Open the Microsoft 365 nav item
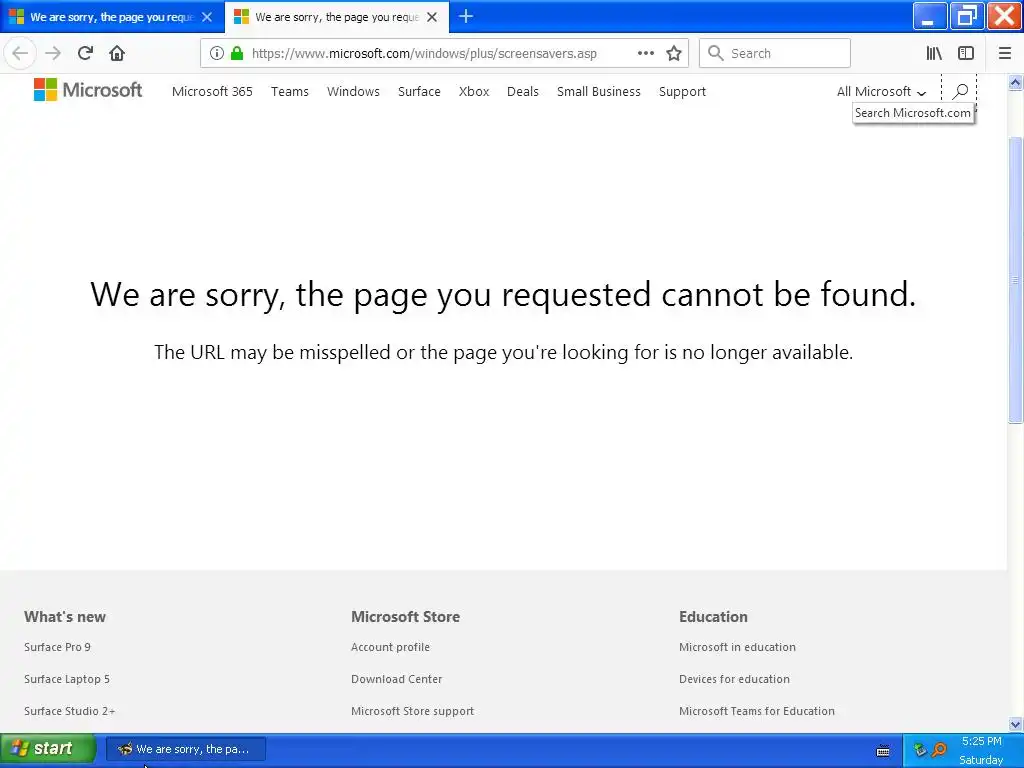The height and width of the screenshot is (768, 1024). tap(212, 91)
